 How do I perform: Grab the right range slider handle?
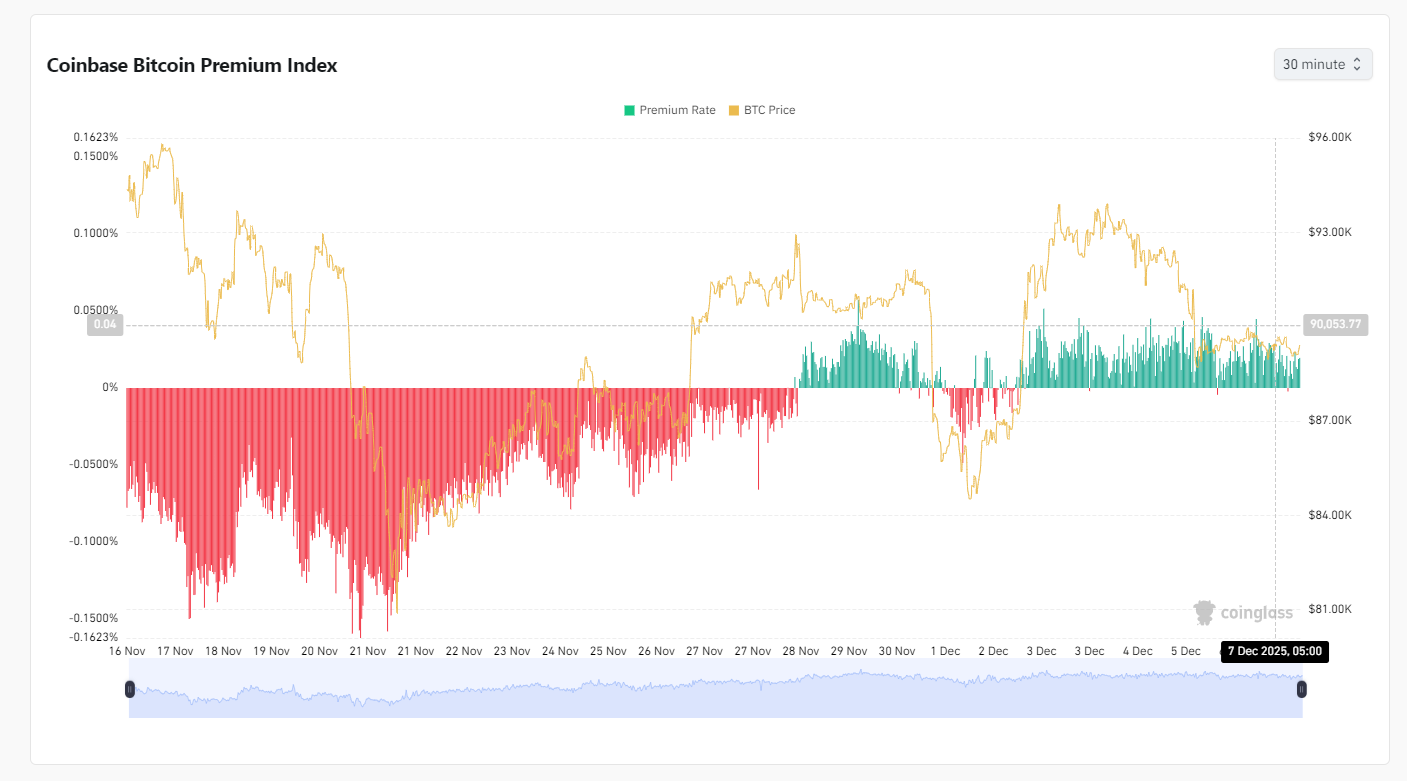(x=1302, y=689)
